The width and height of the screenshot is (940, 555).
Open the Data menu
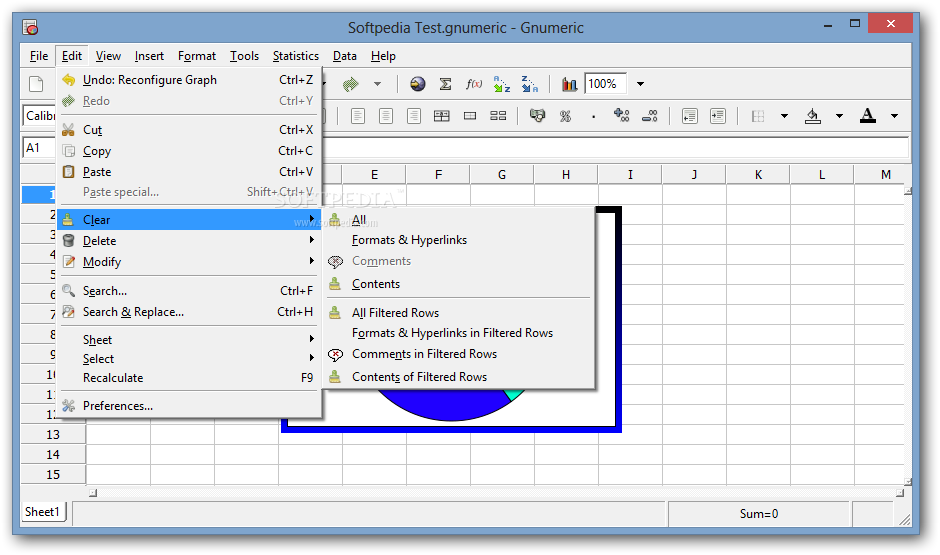345,56
